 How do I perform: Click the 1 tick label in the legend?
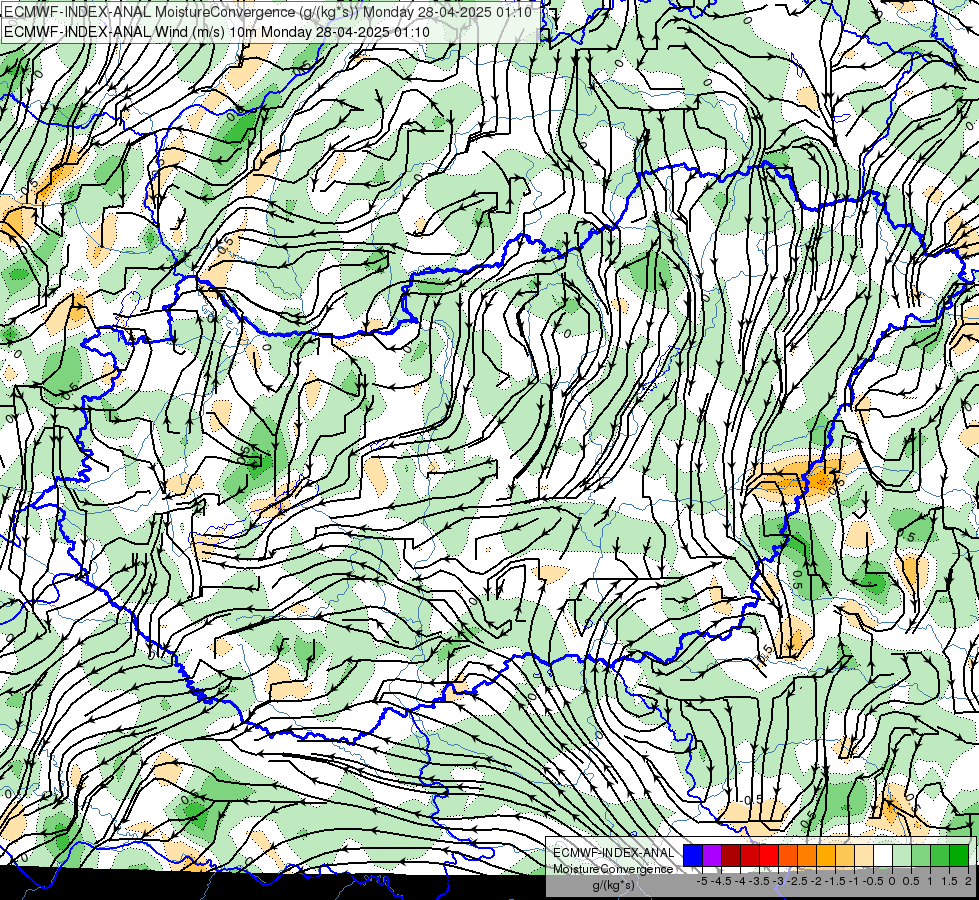click(930, 881)
